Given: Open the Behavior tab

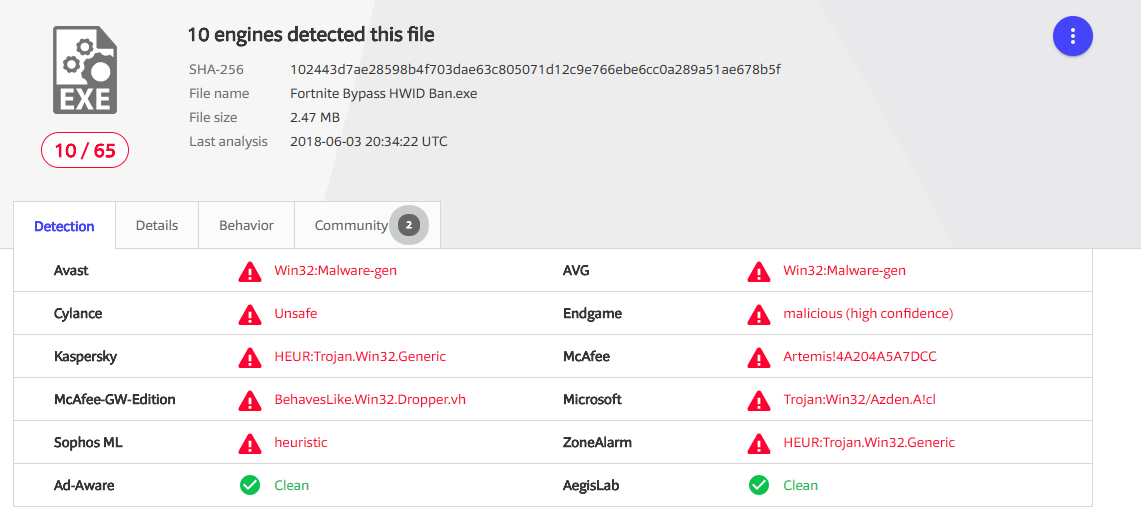Looking at the screenshot, I should [246, 225].
